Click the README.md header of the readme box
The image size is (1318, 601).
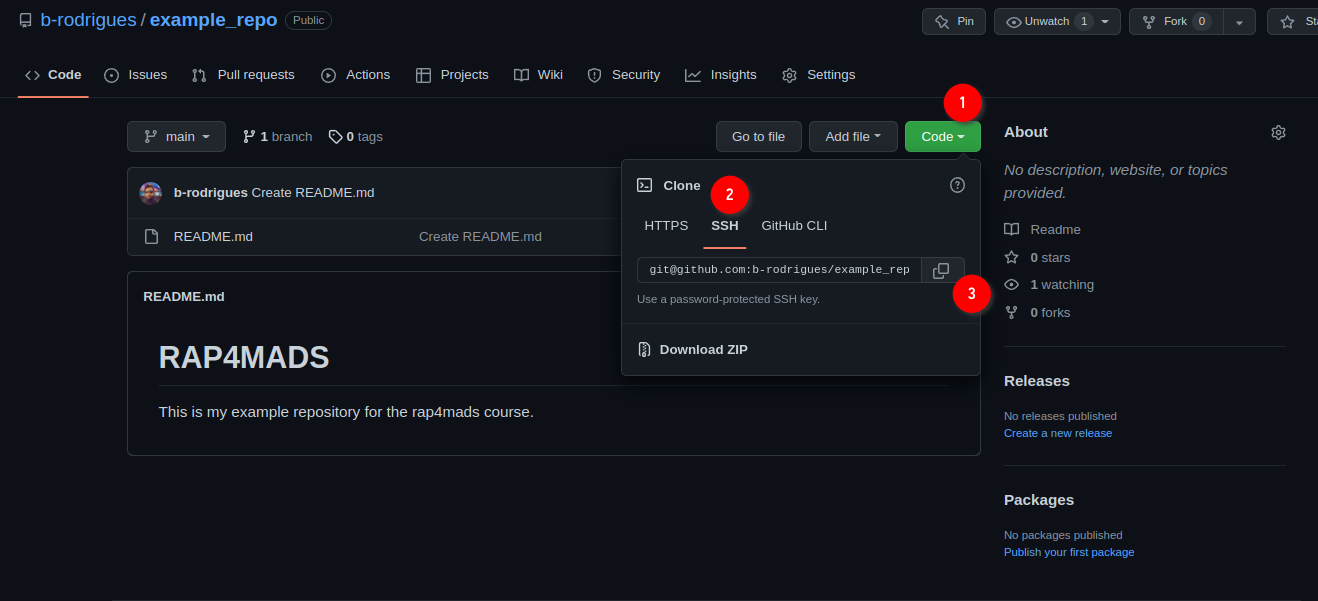[x=184, y=297]
